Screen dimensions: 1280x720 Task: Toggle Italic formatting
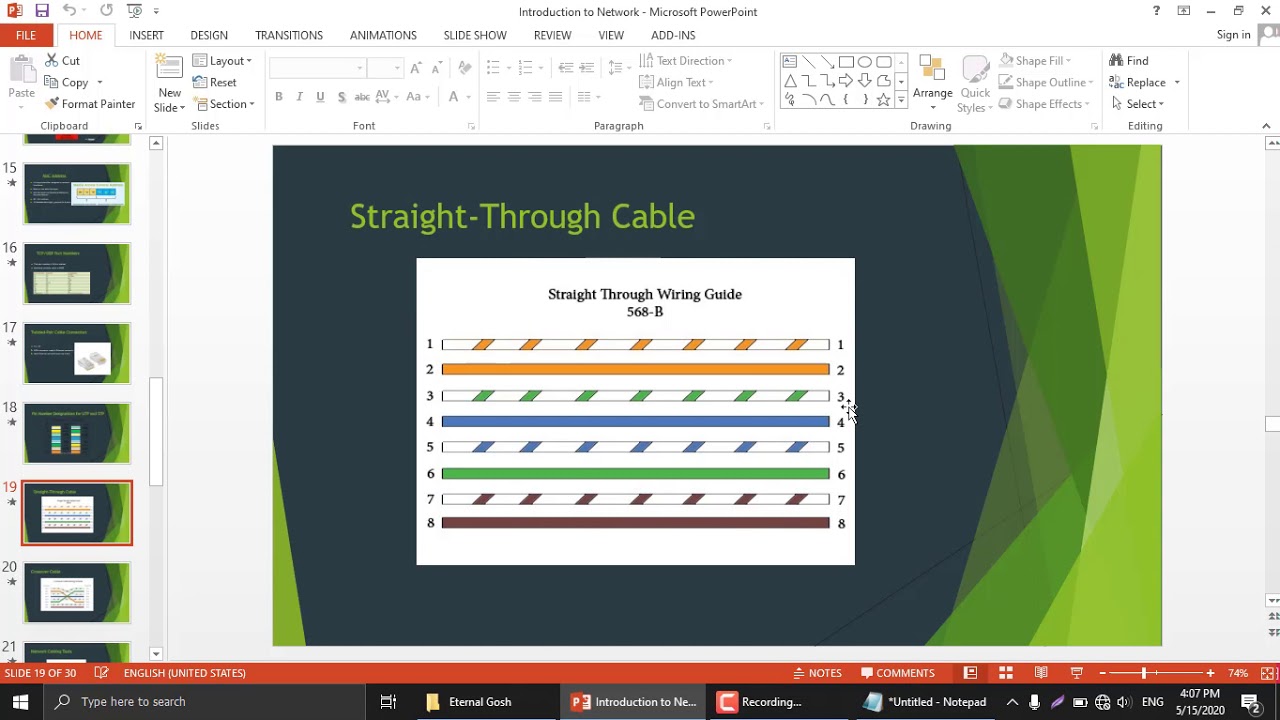[299, 97]
